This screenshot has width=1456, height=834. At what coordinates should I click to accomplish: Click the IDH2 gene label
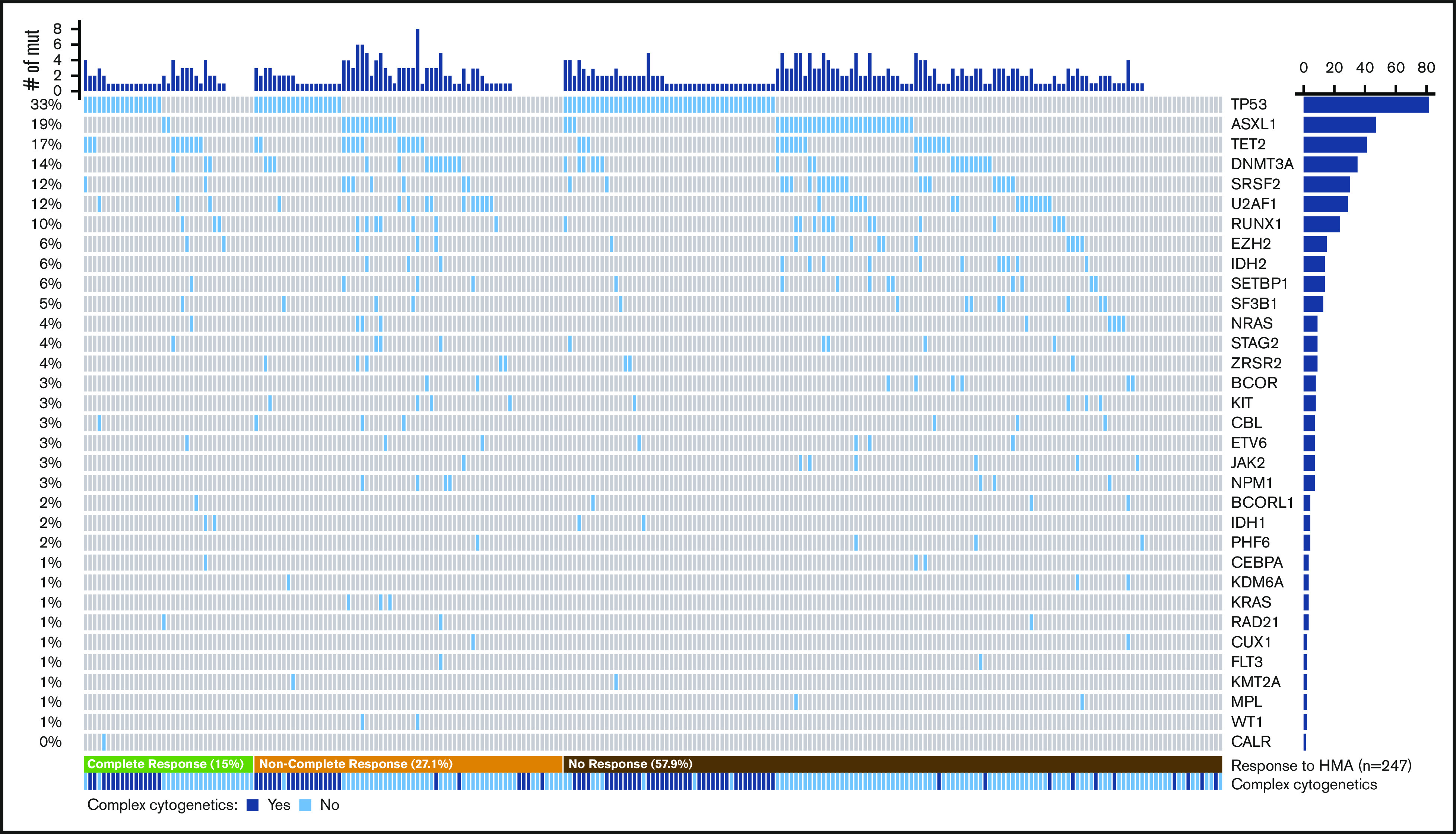(x=1249, y=263)
